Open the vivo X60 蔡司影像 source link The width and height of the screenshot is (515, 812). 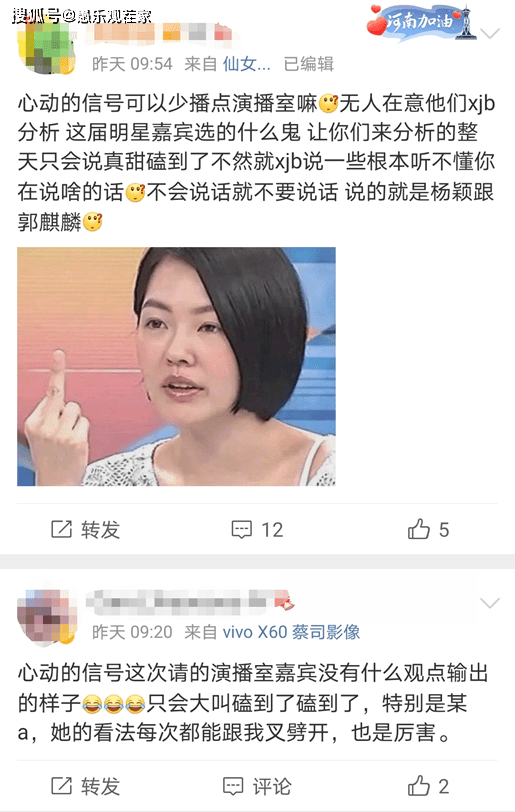[x=291, y=632]
